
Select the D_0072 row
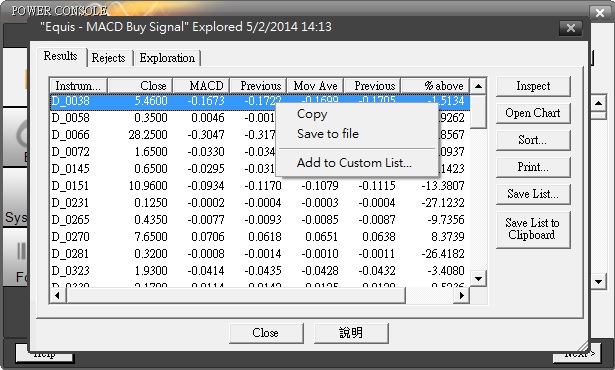(260, 152)
